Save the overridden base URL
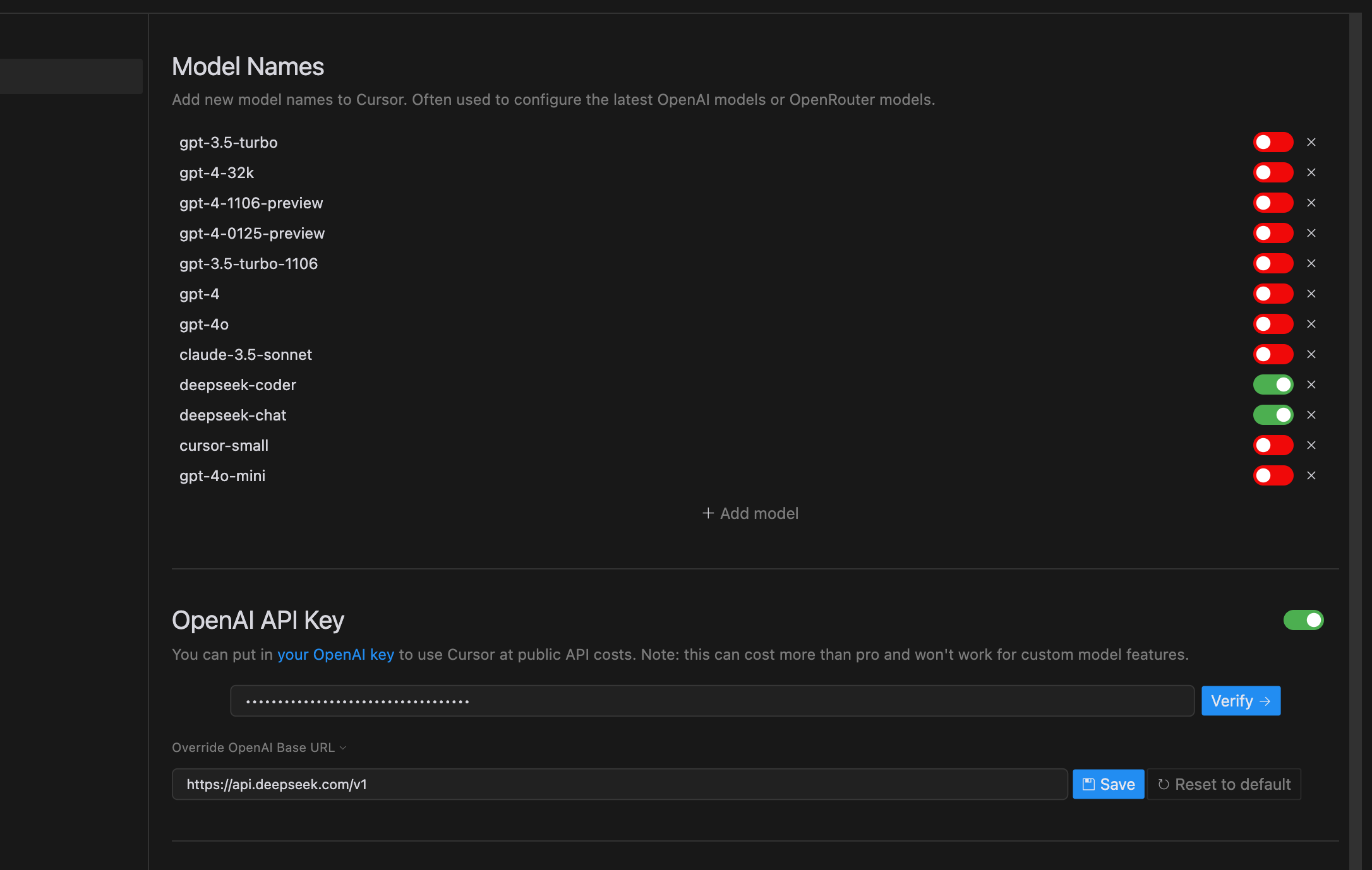This screenshot has height=870, width=1372. [1109, 784]
